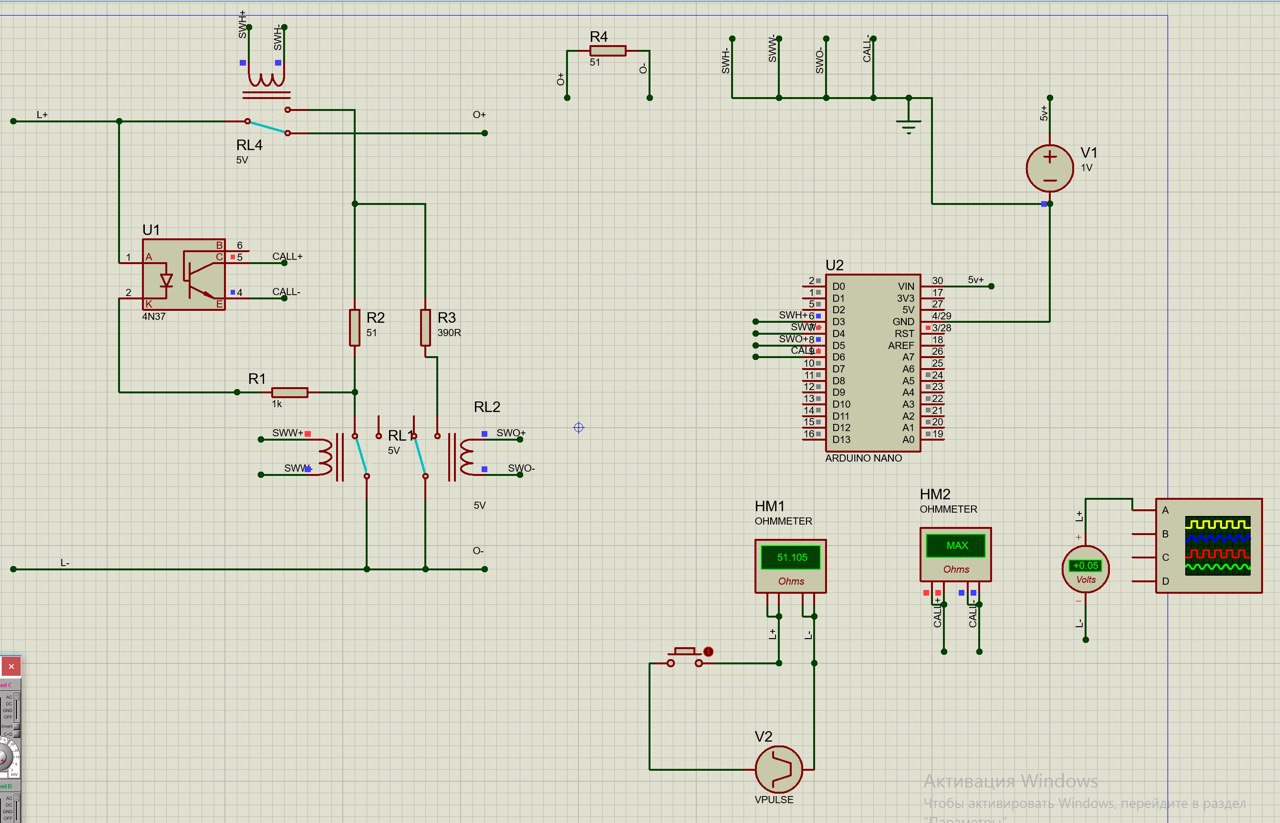The width and height of the screenshot is (1280, 823).
Task: Select resistor R2 body (51)
Action: pyautogui.click(x=355, y=328)
